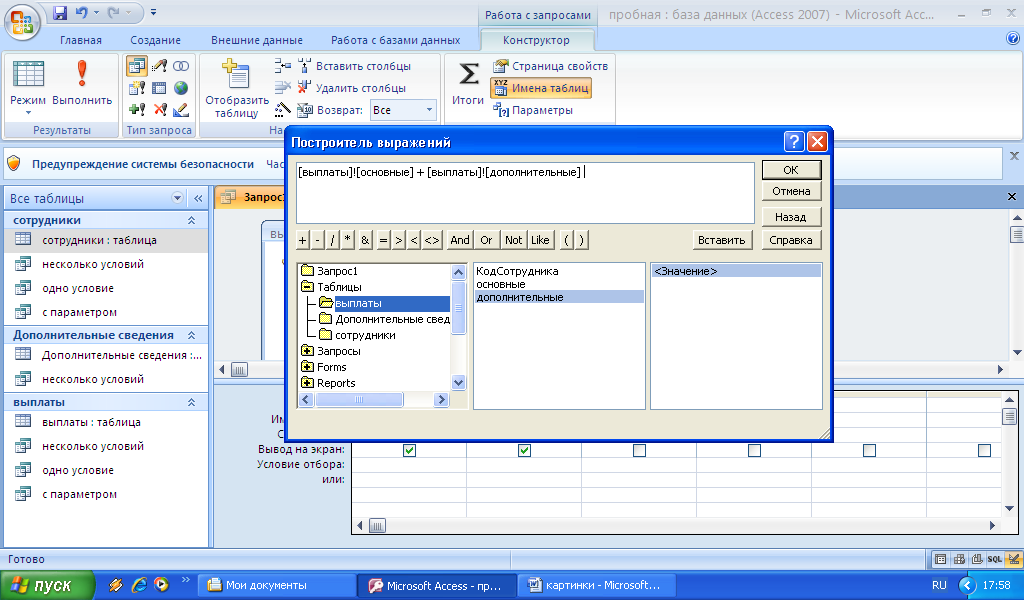Click OK in the expression builder
The width and height of the screenshot is (1024, 600).
tap(791, 170)
